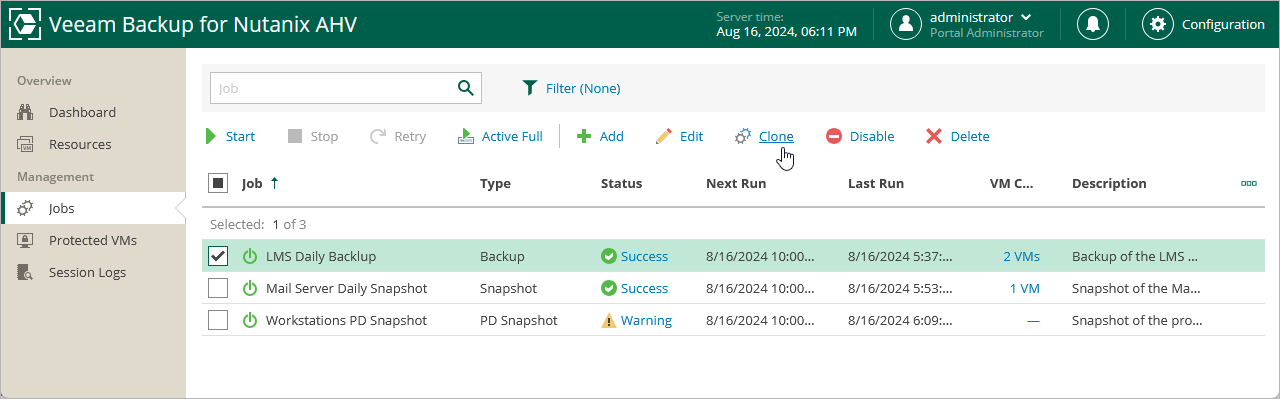This screenshot has width=1280, height=399.
Task: Click the Stop square icon
Action: point(295,136)
